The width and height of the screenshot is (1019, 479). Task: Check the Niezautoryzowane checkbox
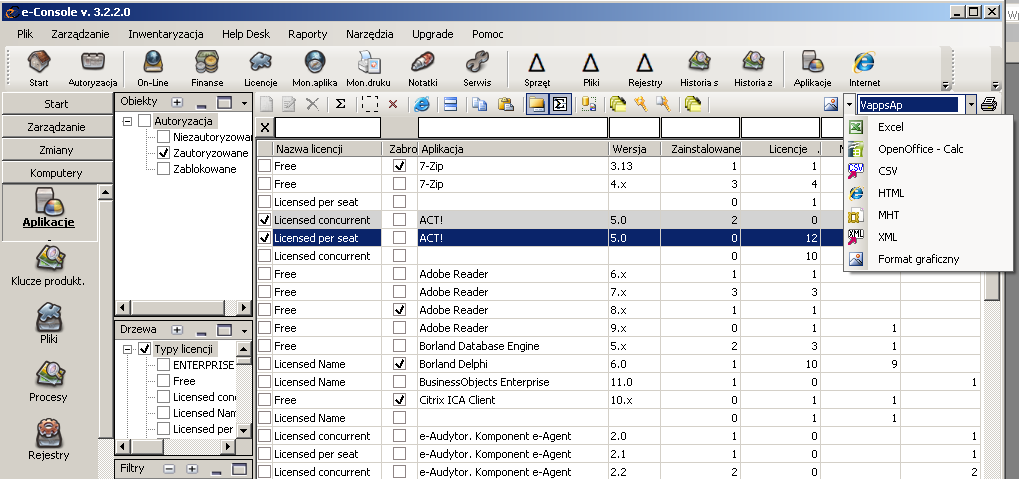[164, 137]
